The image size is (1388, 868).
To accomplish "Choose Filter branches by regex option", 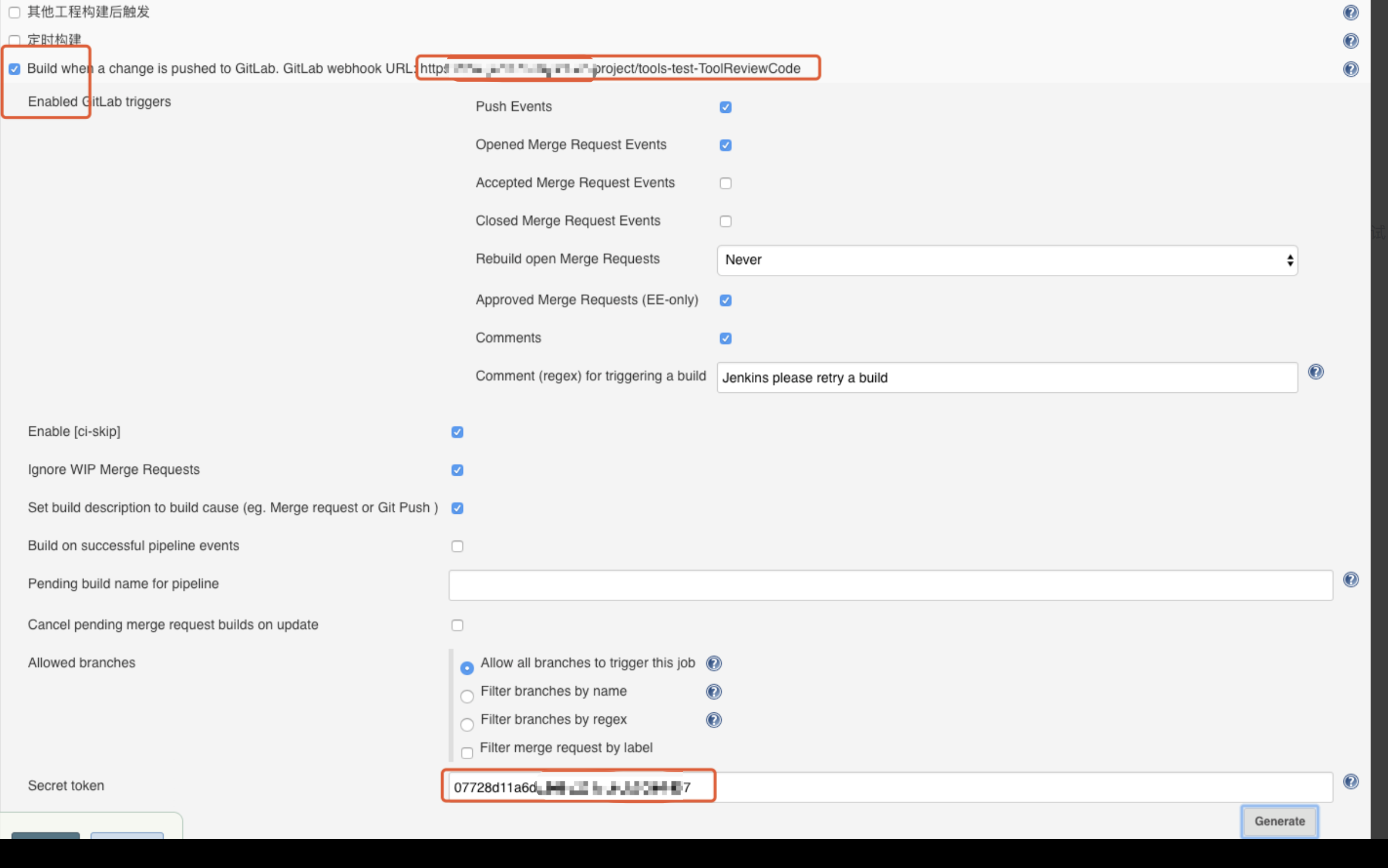I will [x=467, y=724].
